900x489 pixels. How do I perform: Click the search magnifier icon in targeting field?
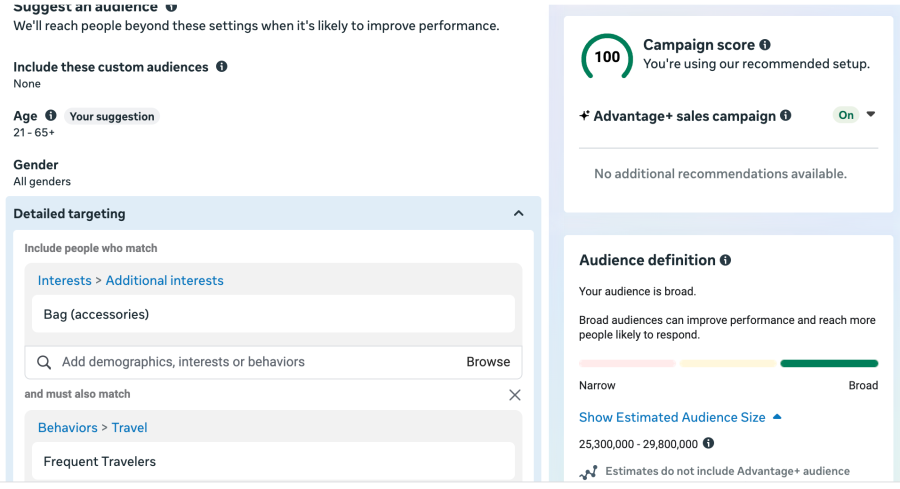(44, 362)
